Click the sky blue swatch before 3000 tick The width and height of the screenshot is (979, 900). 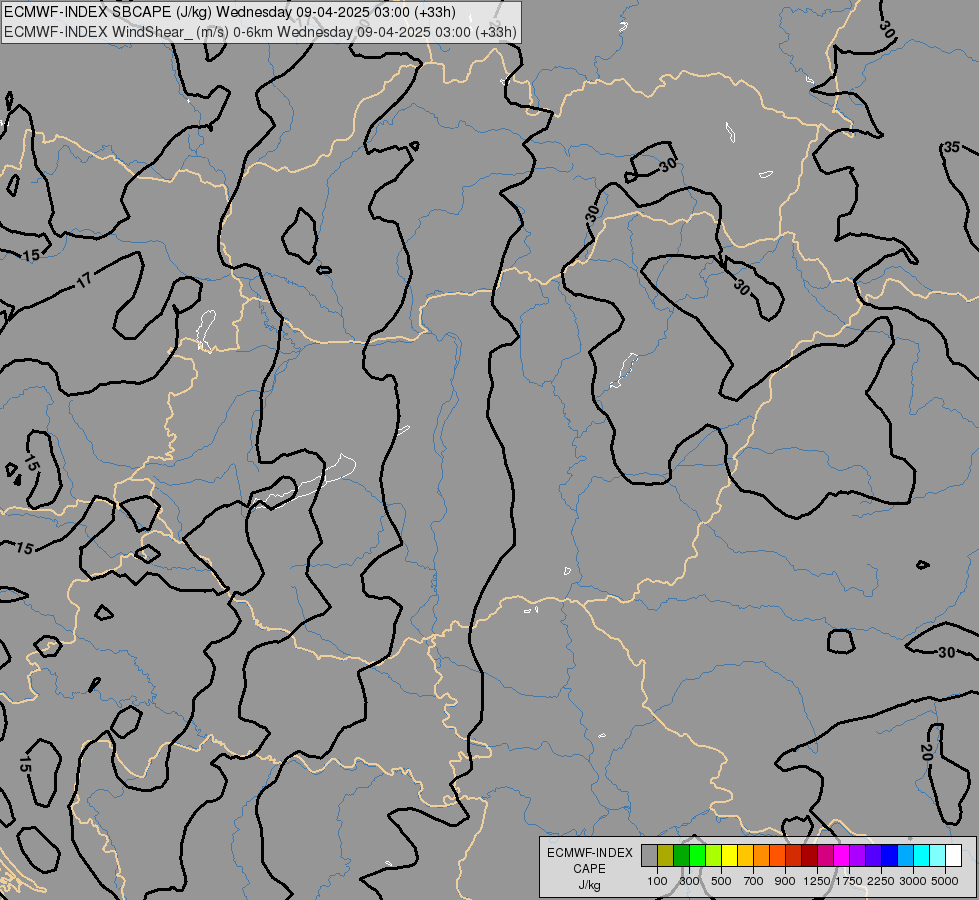[x=905, y=855]
